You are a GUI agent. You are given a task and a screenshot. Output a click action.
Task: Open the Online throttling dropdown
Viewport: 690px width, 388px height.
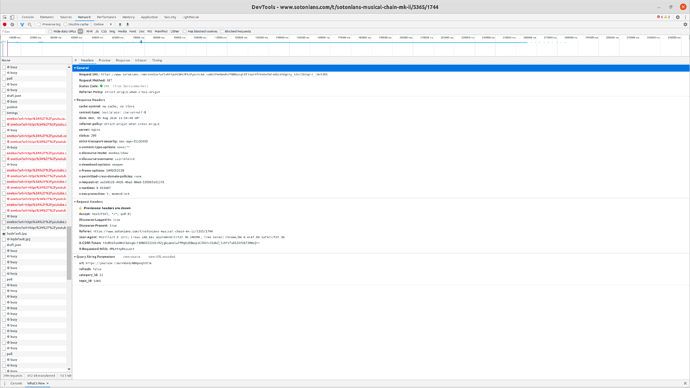coord(103,25)
